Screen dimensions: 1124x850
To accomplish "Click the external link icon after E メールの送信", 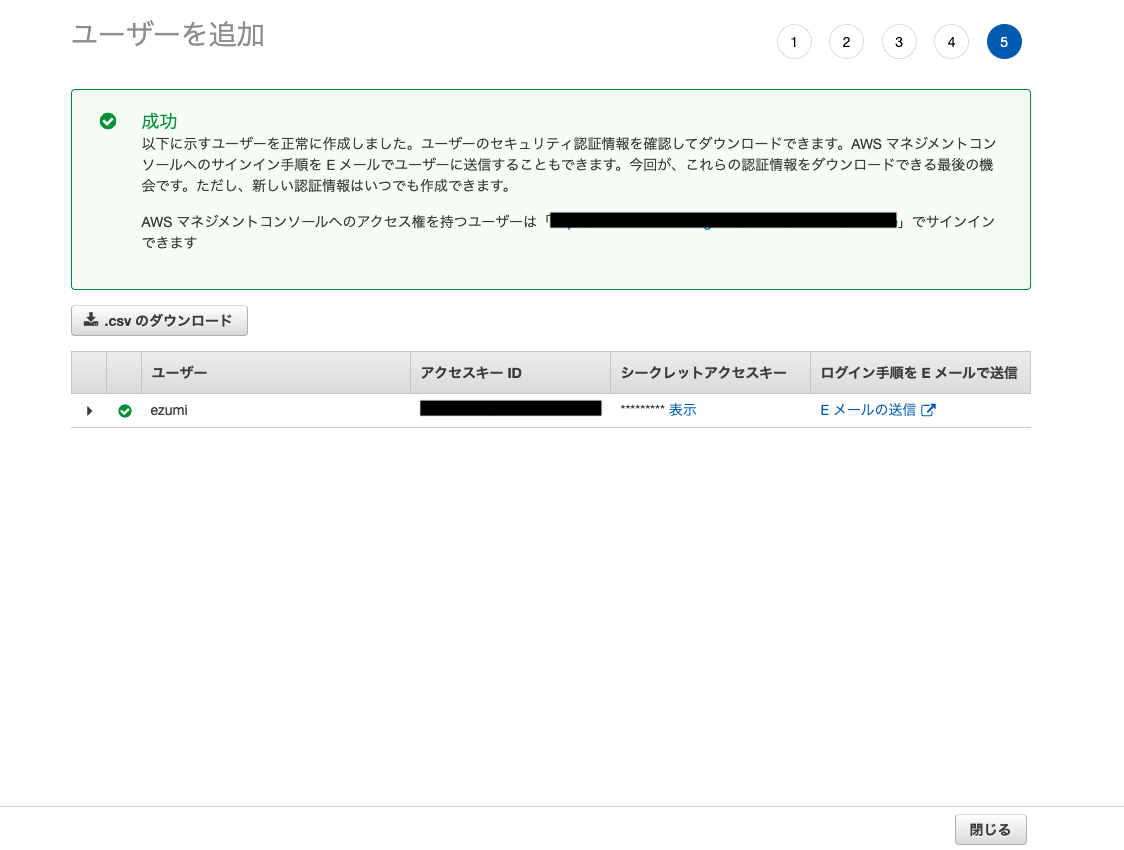I will 928,410.
